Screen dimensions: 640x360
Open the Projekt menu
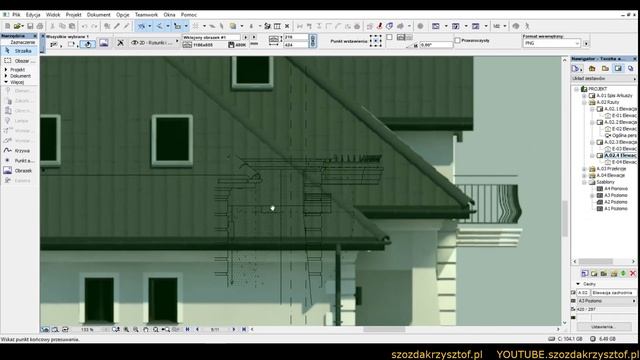coord(73,15)
